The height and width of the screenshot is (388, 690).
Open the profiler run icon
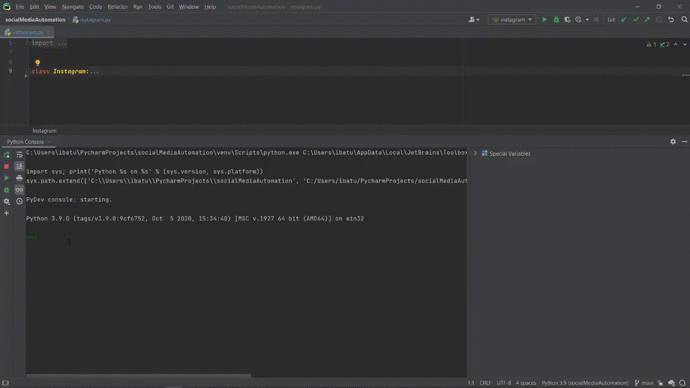coord(578,19)
